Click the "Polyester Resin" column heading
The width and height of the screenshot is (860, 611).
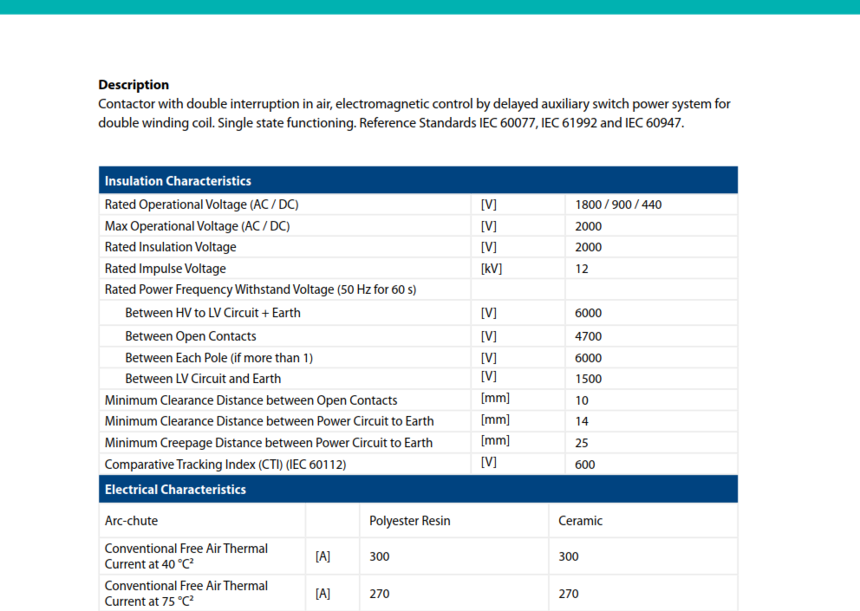coord(410,521)
